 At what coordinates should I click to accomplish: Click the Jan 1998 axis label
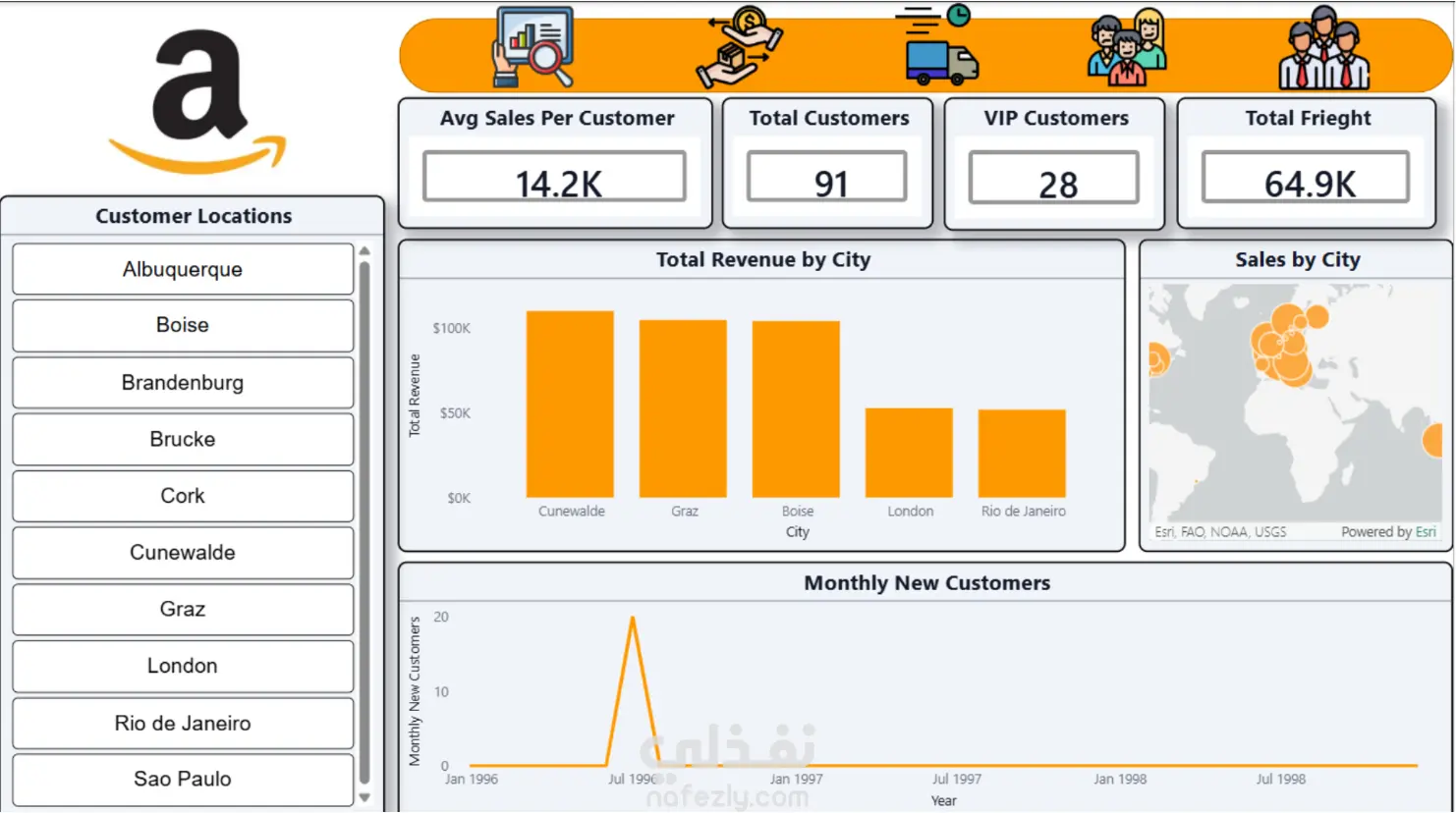pyautogui.click(x=1120, y=780)
